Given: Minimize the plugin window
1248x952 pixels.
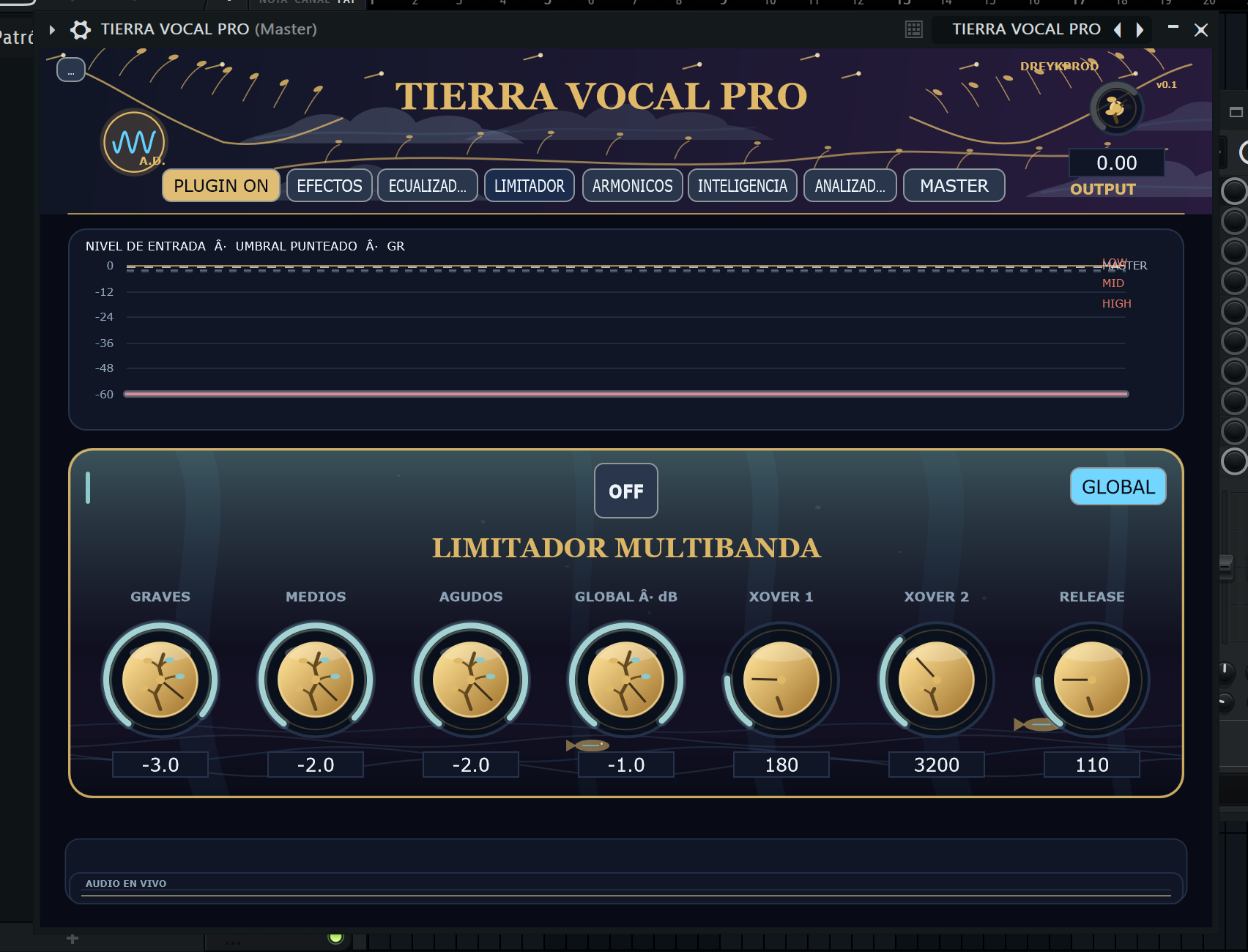Looking at the screenshot, I should coord(1173,28).
